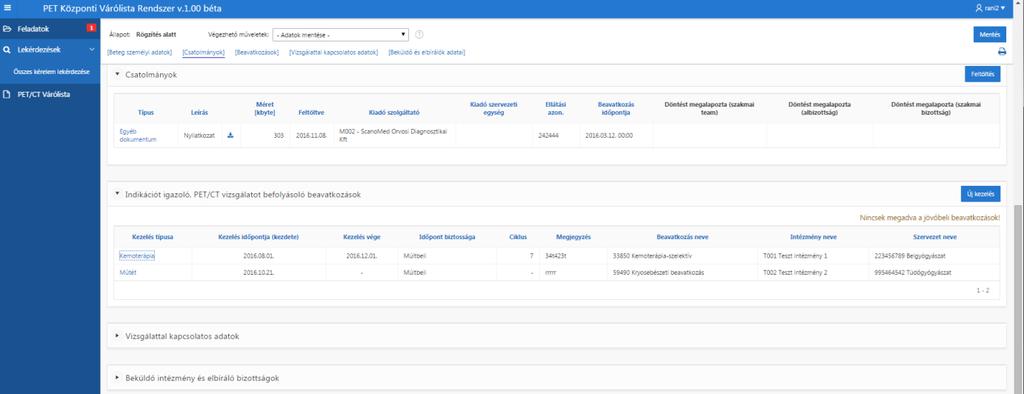The width and height of the screenshot is (1024, 394).
Task: Click the Feladatok folder icon
Action: pyautogui.click(x=7, y=29)
